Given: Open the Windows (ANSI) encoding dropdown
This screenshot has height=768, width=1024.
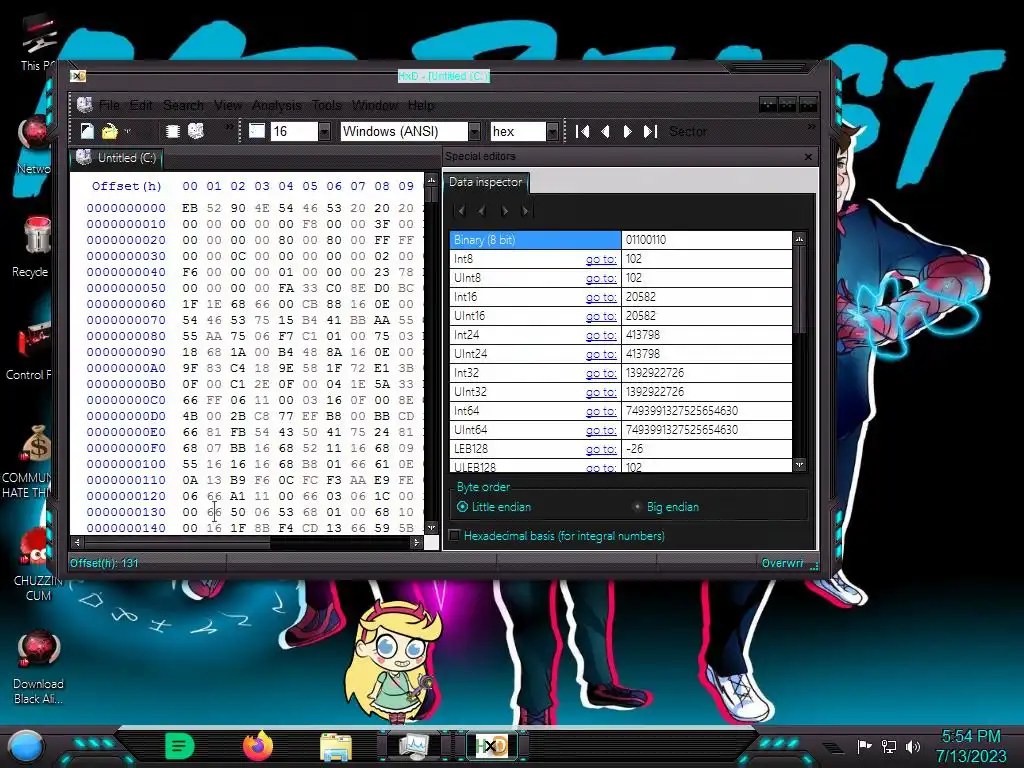Looking at the screenshot, I should pos(475,132).
